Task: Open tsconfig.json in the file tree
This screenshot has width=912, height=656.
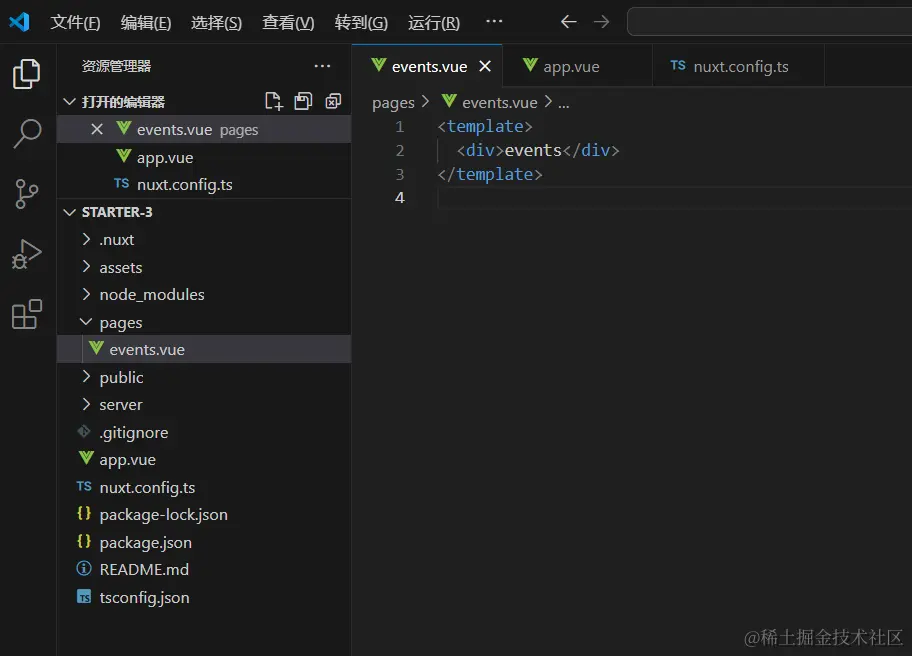Action: click(204, 597)
